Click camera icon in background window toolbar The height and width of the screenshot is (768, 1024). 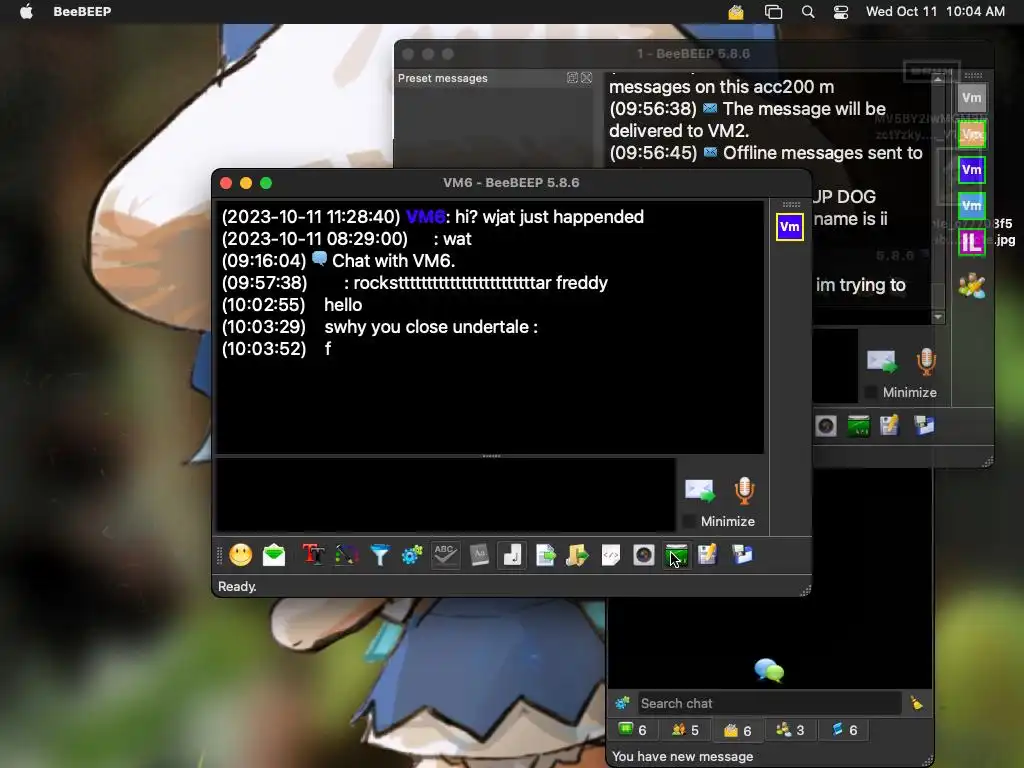[x=826, y=426]
